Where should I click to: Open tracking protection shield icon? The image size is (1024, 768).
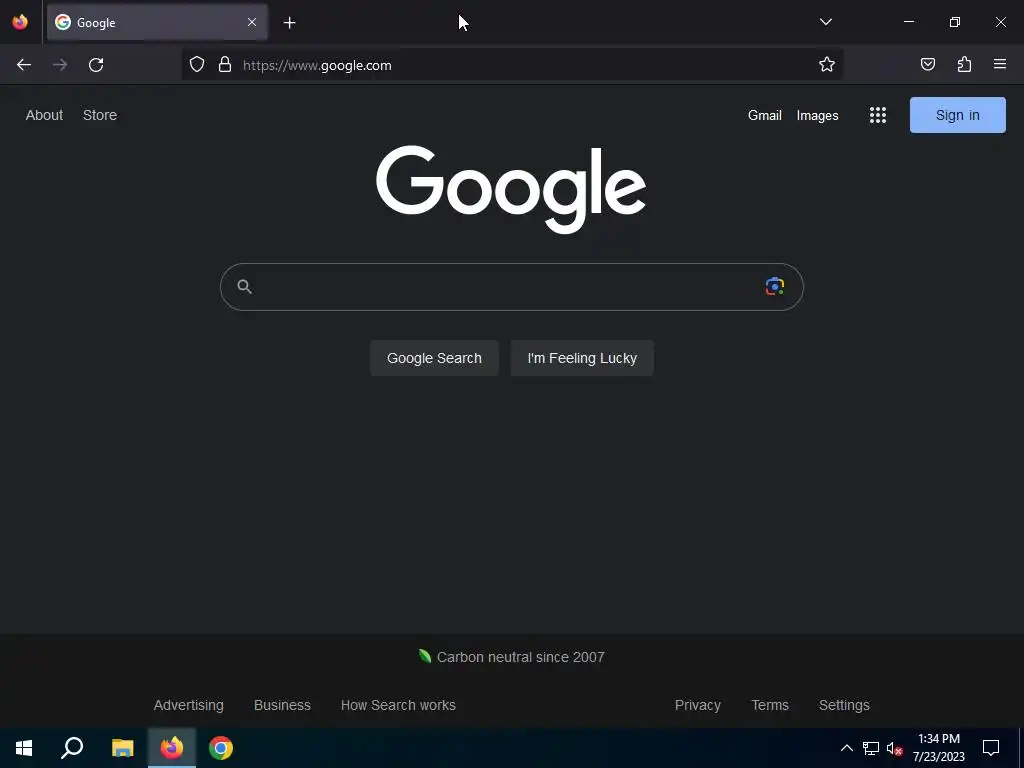pyautogui.click(x=197, y=65)
